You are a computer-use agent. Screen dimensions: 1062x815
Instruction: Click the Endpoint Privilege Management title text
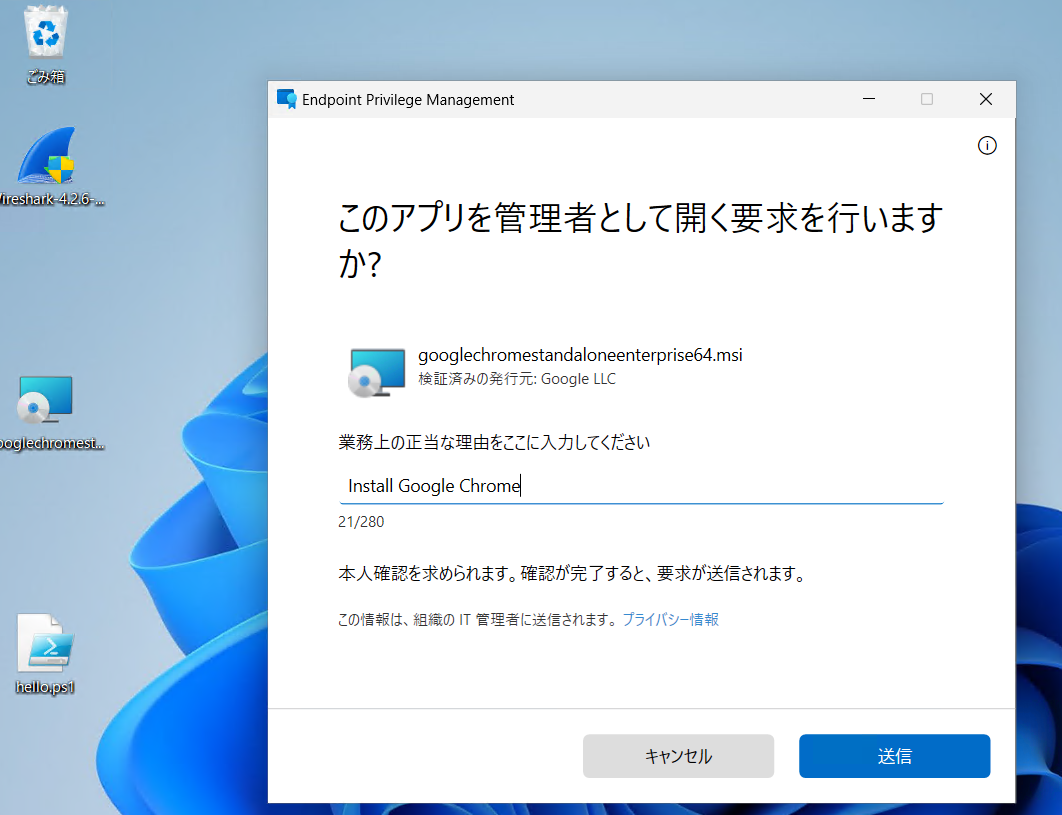[x=408, y=100]
